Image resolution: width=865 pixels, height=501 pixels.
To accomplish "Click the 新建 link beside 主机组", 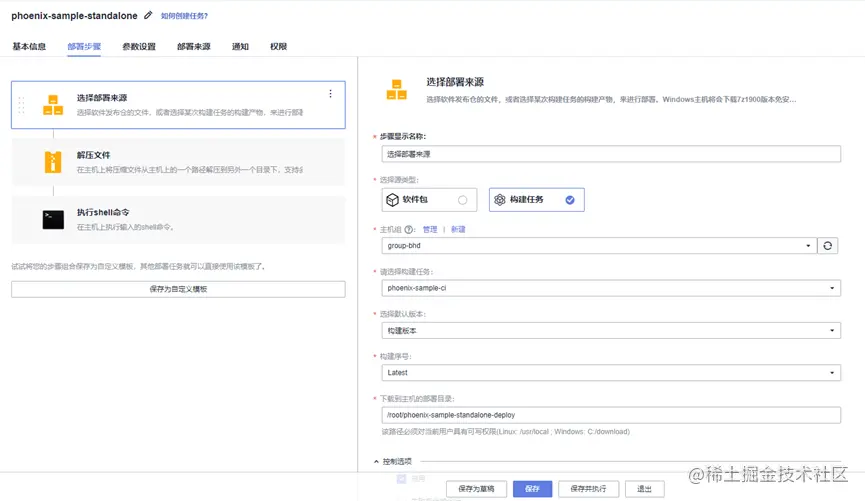I will 458,230.
